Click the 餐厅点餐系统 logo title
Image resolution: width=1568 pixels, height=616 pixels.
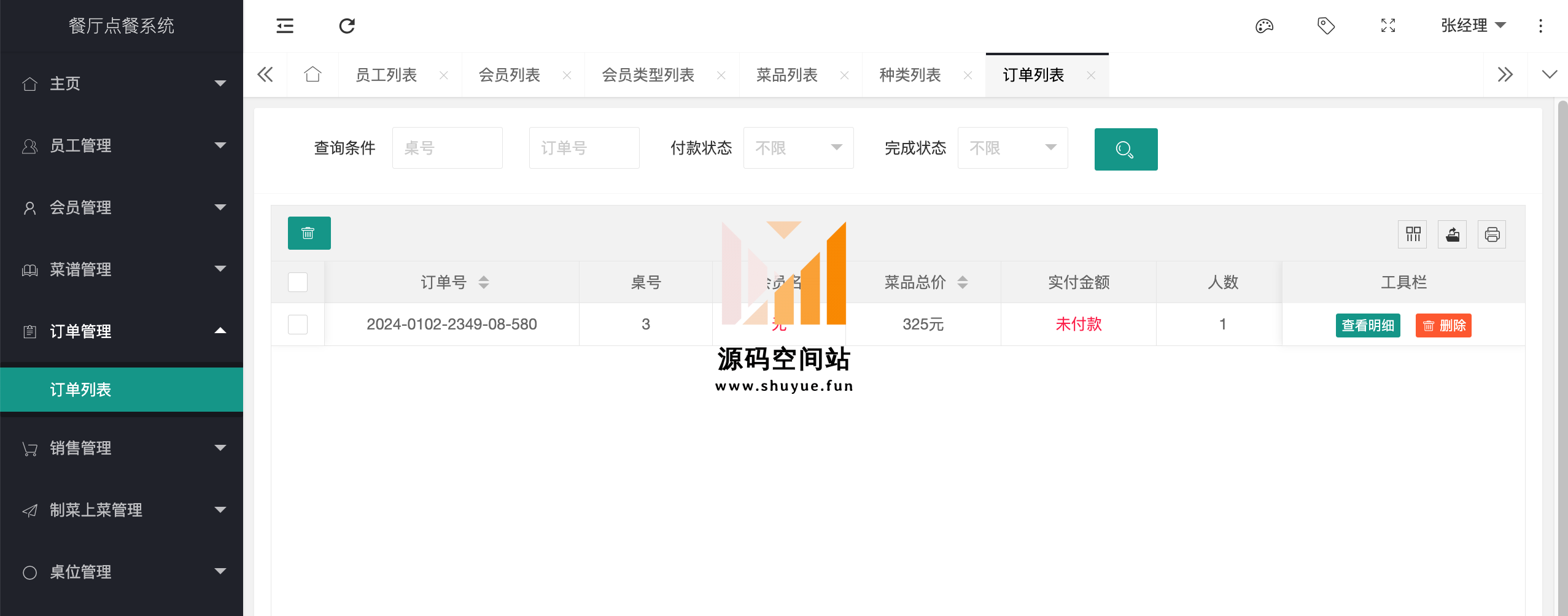[122, 26]
